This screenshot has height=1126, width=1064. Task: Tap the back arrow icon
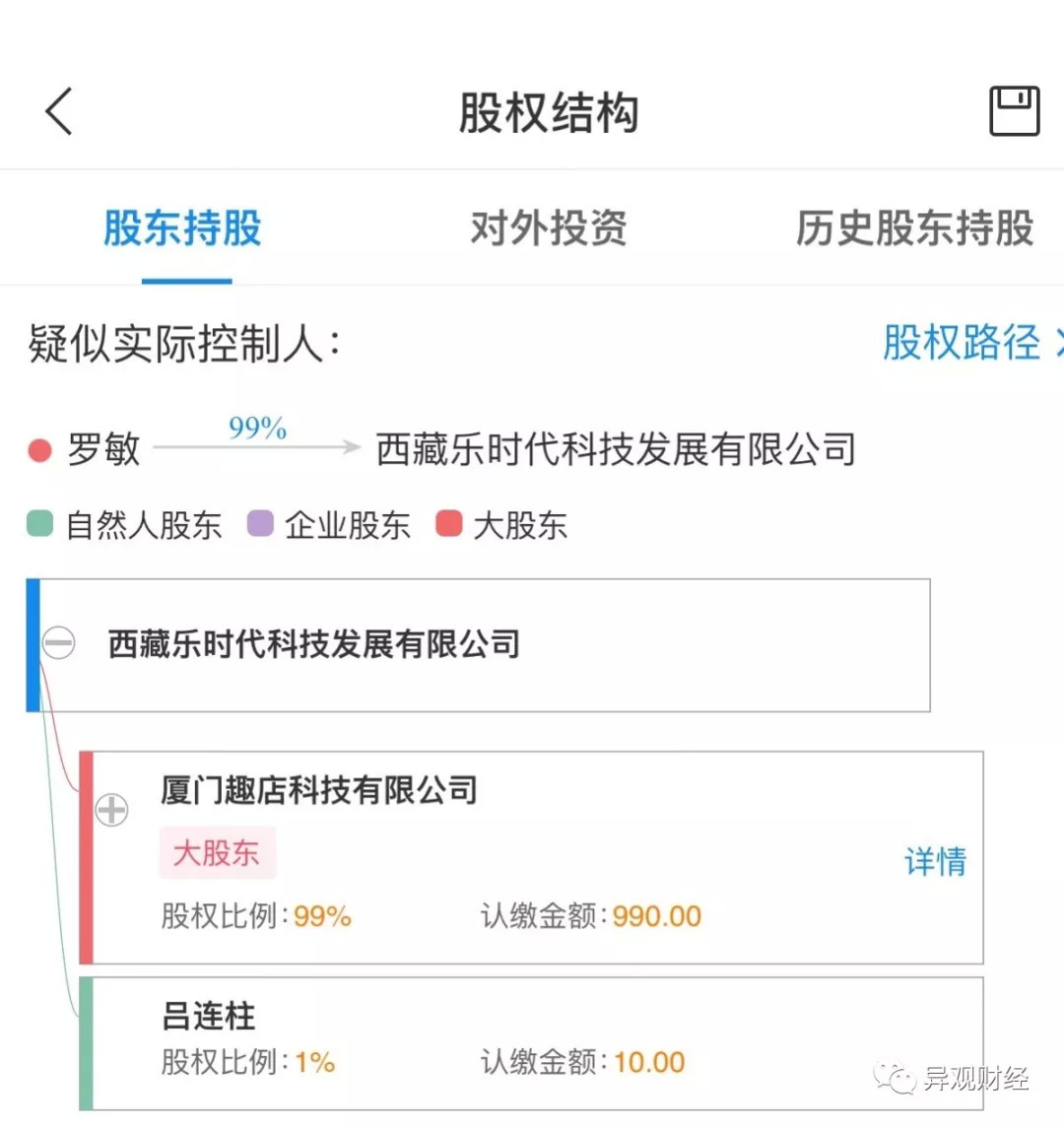(59, 110)
